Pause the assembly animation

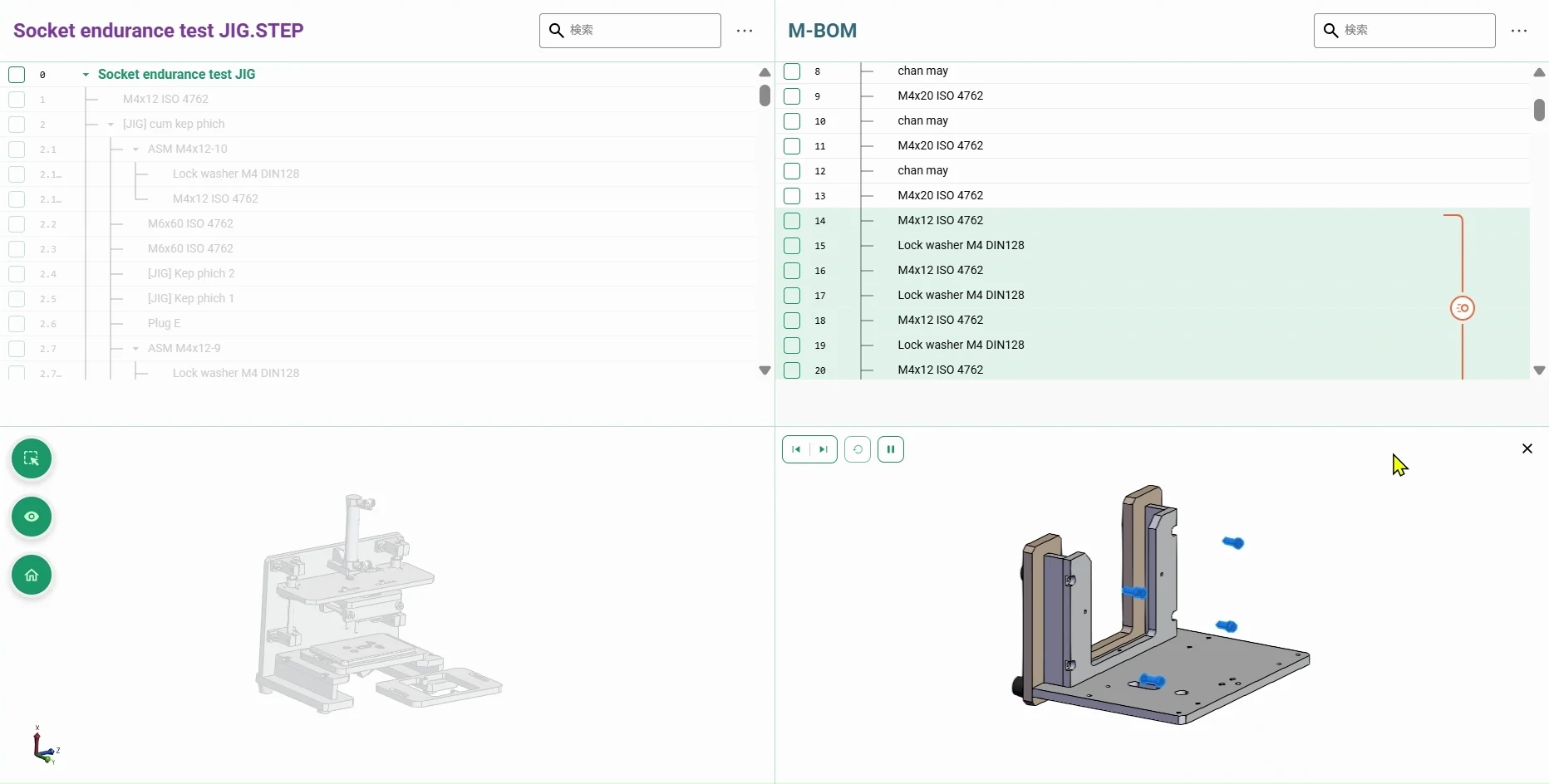tap(891, 449)
